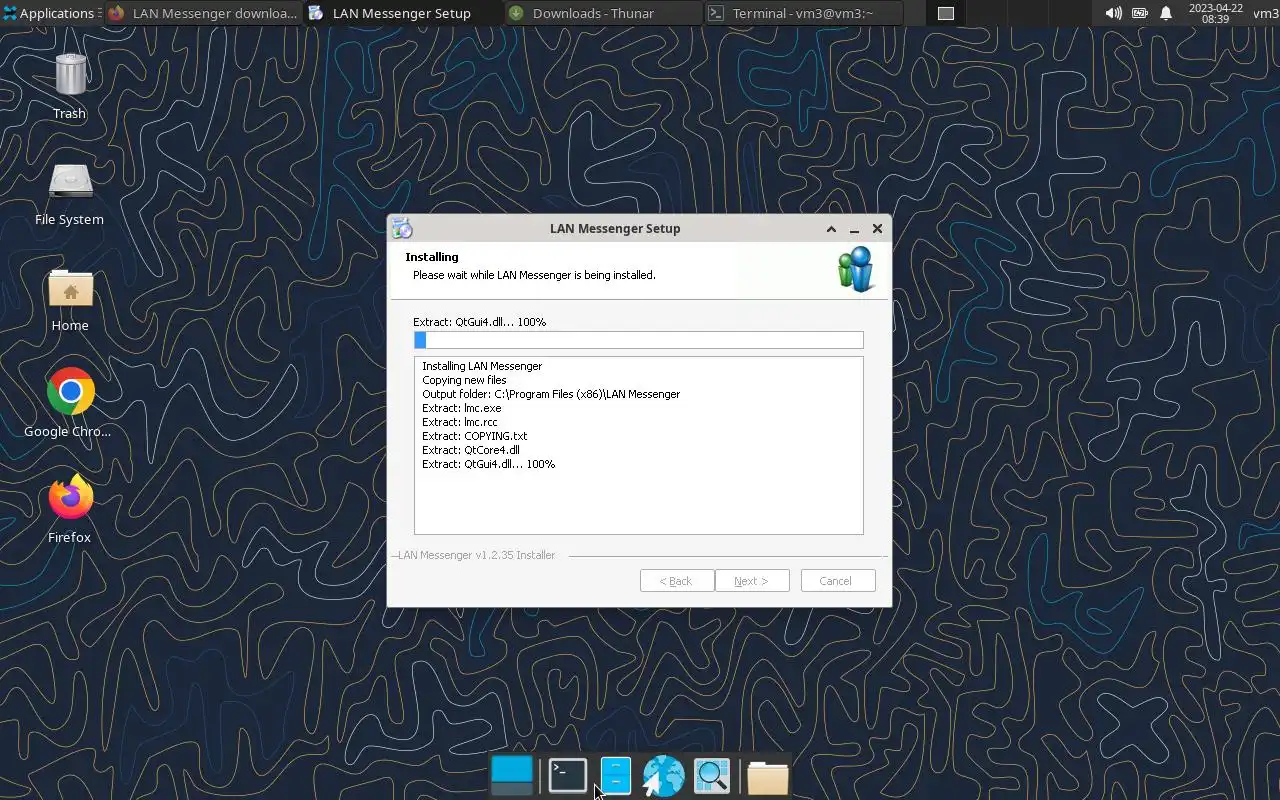Open the notifications bell icon
The width and height of the screenshot is (1280, 800).
1166,13
